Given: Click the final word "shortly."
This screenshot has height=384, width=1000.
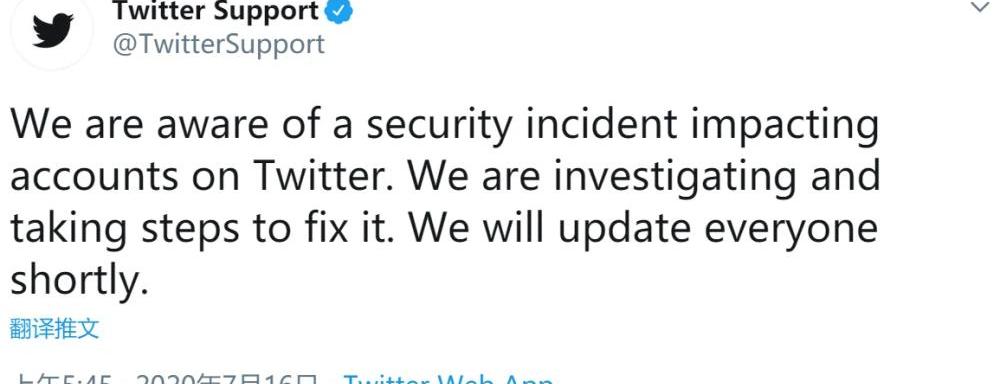Looking at the screenshot, I should click(79, 279).
